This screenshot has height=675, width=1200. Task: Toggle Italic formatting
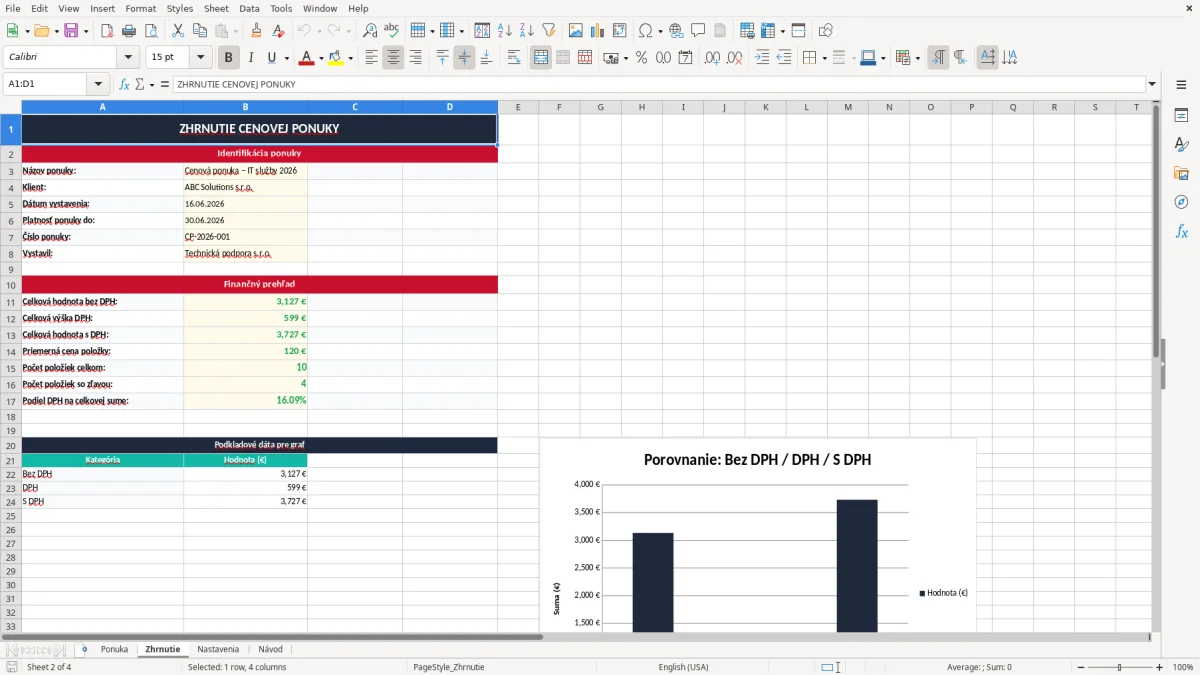[x=251, y=58]
